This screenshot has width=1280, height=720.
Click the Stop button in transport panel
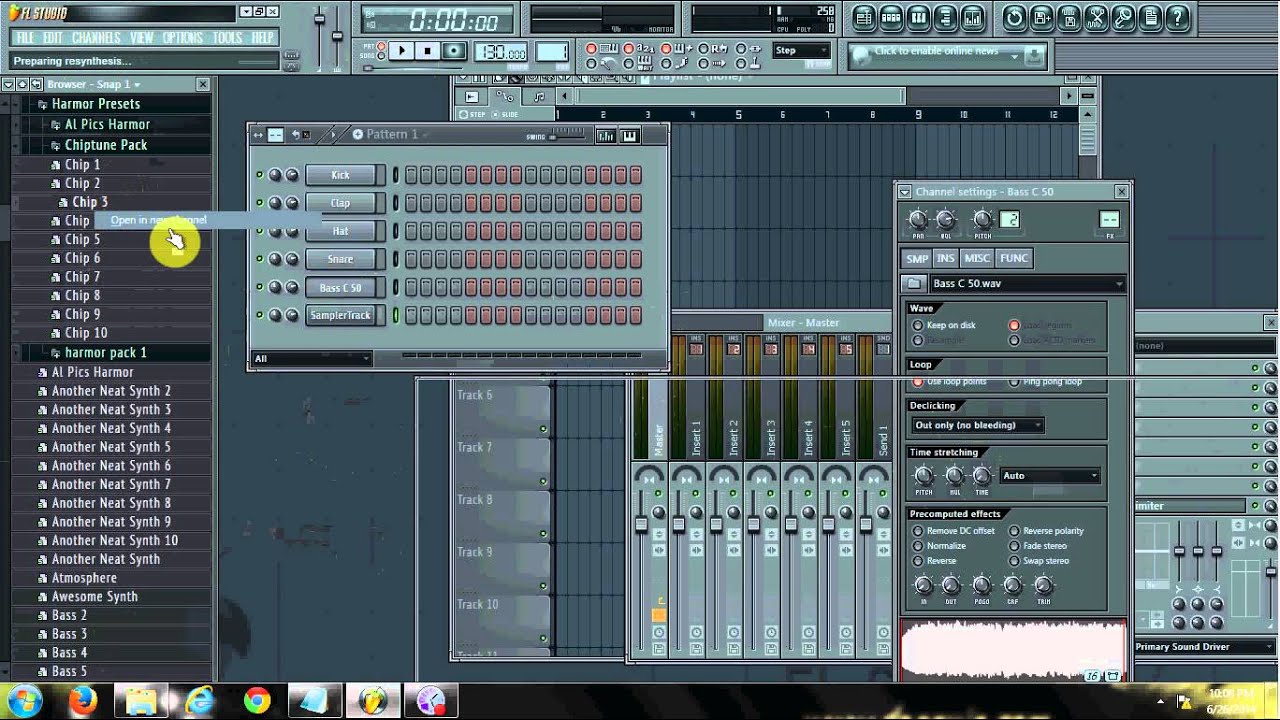pyautogui.click(x=428, y=52)
